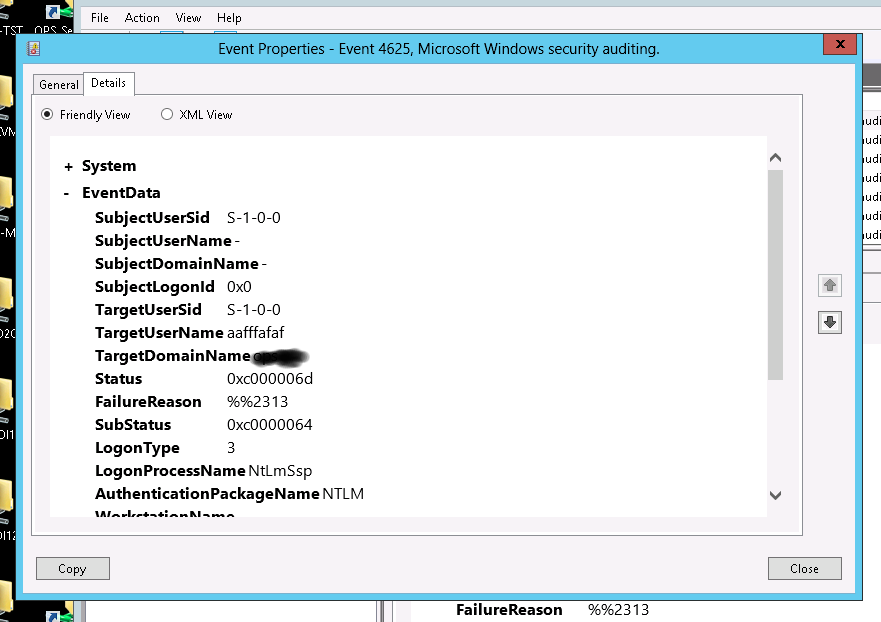Close the Event Properties dialog with X
The width and height of the screenshot is (881, 622).
tap(840, 44)
